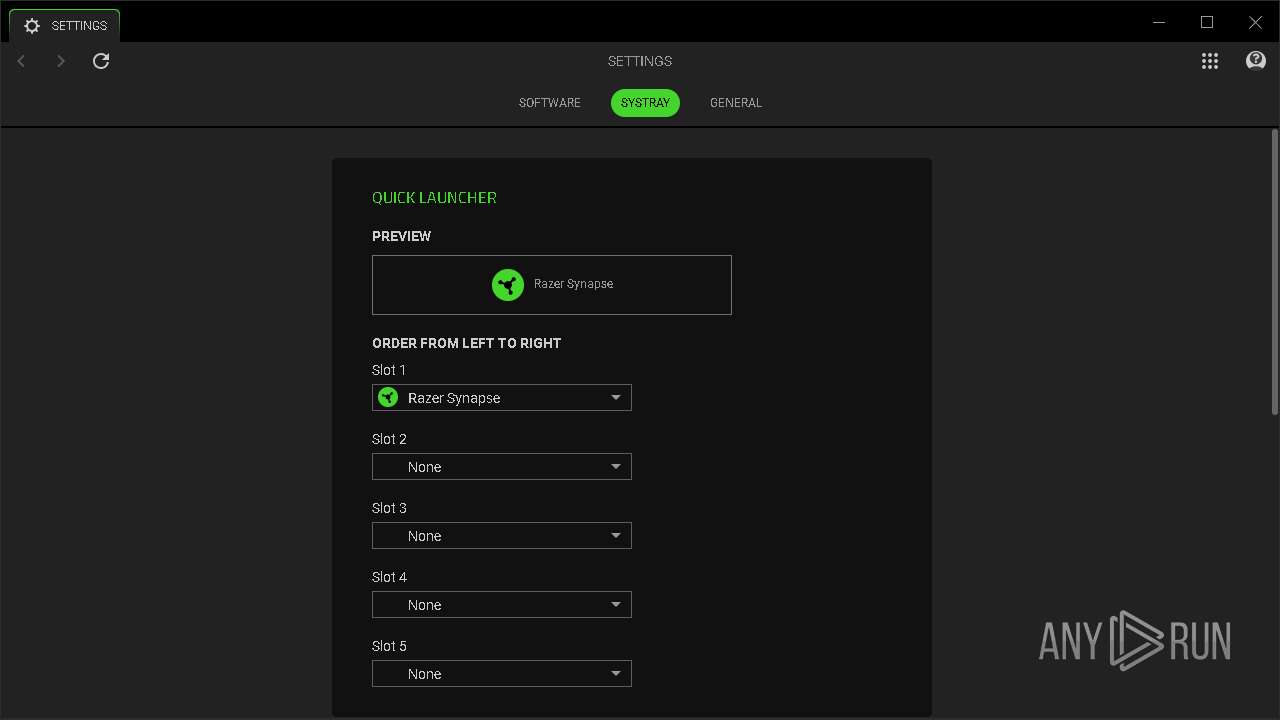
Task: Click the forward navigation arrow
Action: [61, 61]
